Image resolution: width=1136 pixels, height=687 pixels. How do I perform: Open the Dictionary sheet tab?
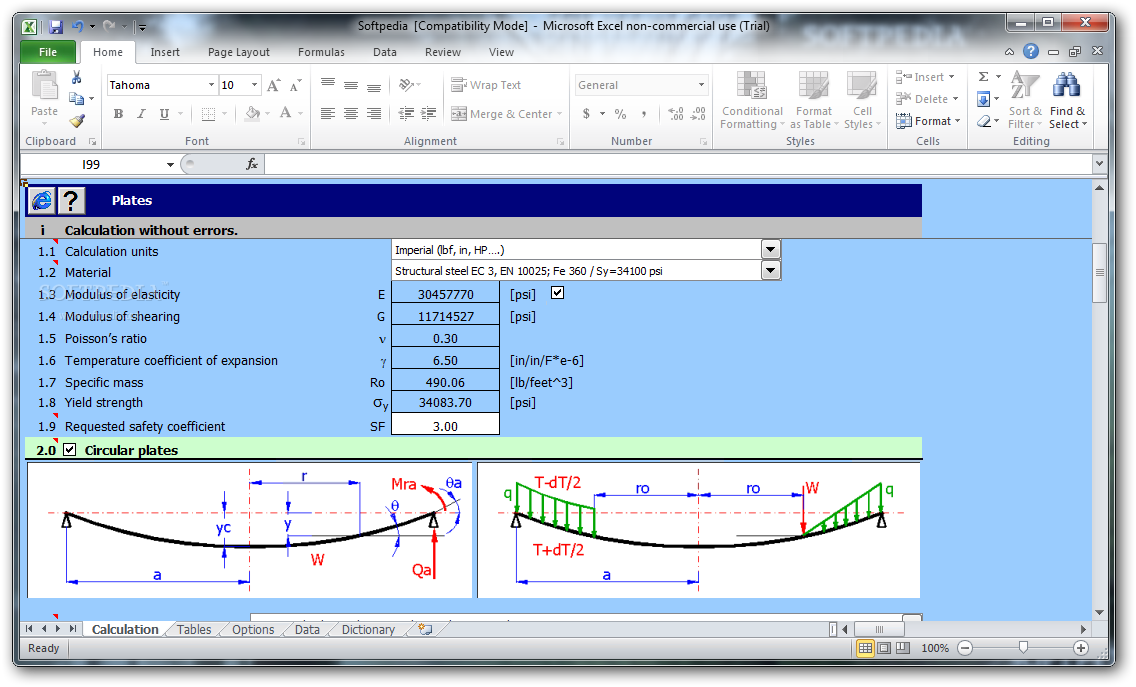[x=368, y=630]
